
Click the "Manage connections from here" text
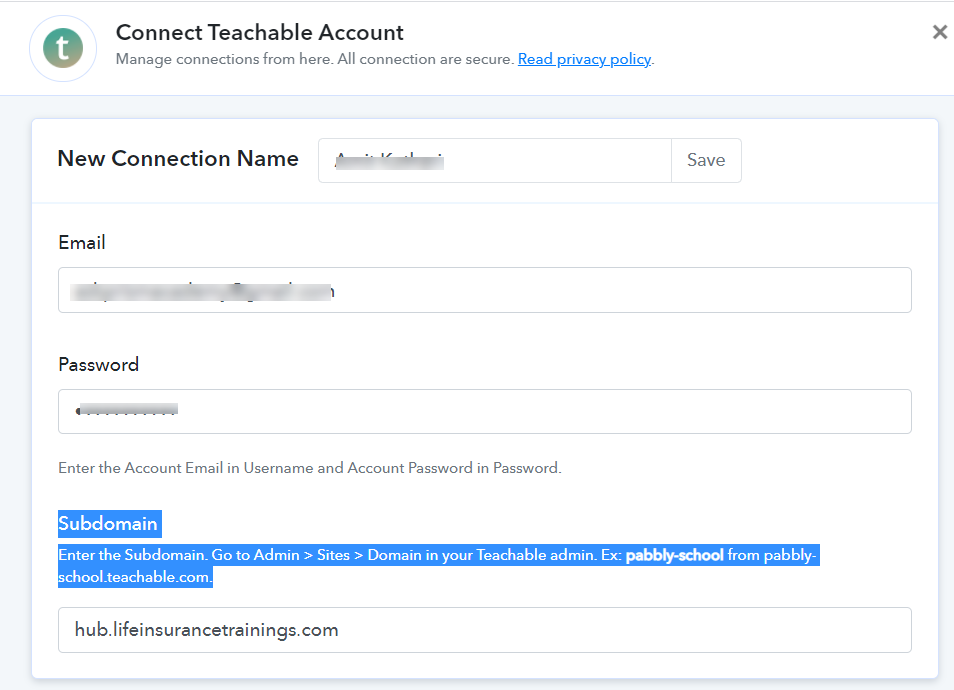click(x=224, y=59)
